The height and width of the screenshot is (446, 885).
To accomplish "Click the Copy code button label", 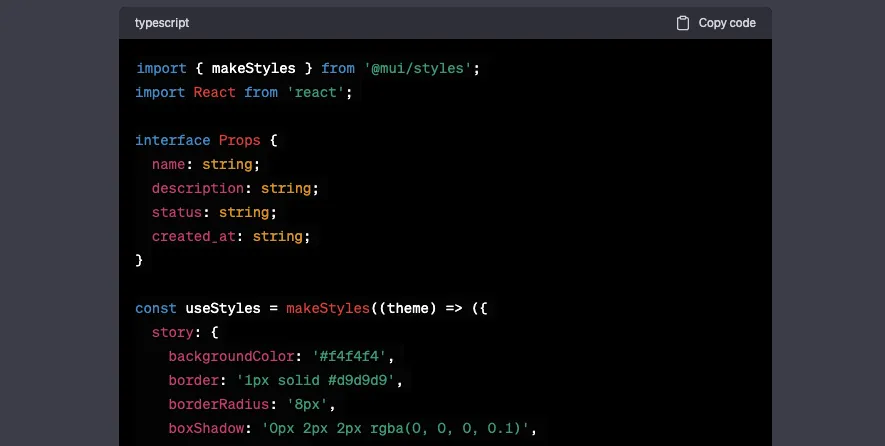I will coord(727,23).
